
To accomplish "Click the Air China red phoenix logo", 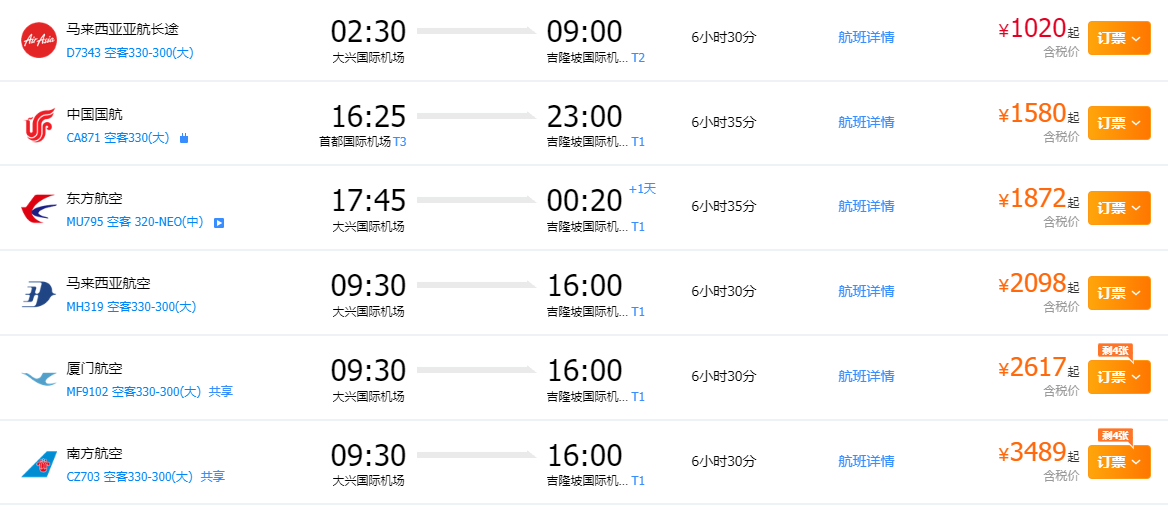I will (38, 125).
